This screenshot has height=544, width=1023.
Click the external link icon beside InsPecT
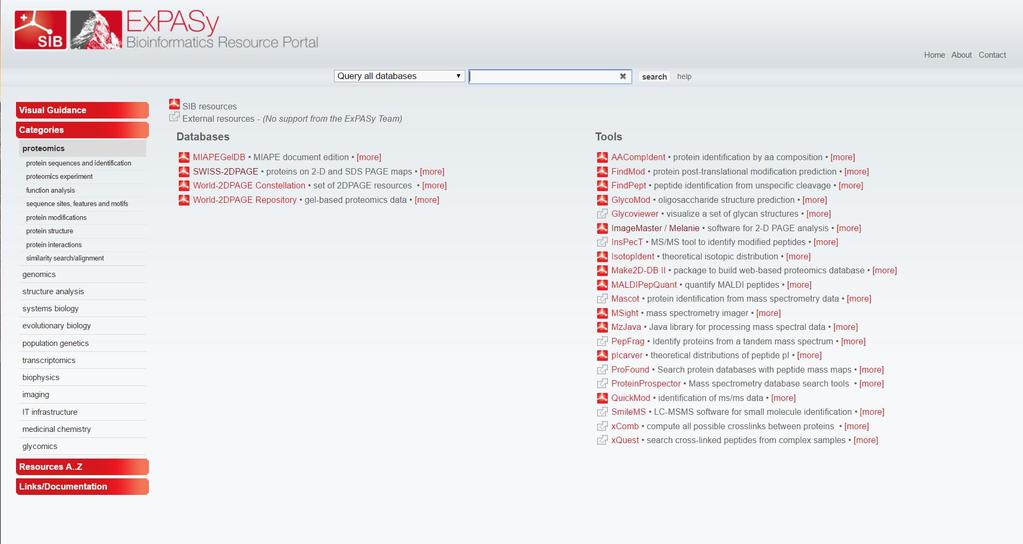602,242
